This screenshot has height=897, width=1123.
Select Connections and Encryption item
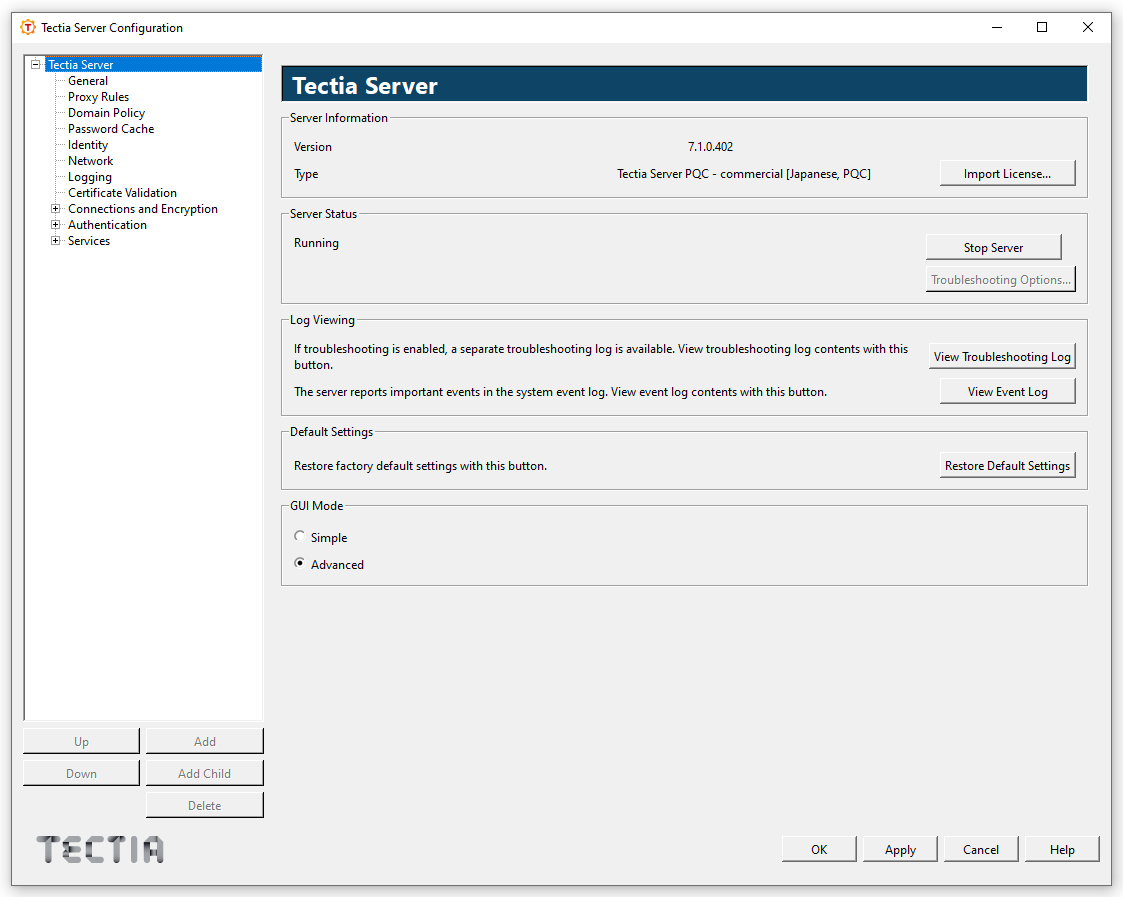(x=143, y=208)
